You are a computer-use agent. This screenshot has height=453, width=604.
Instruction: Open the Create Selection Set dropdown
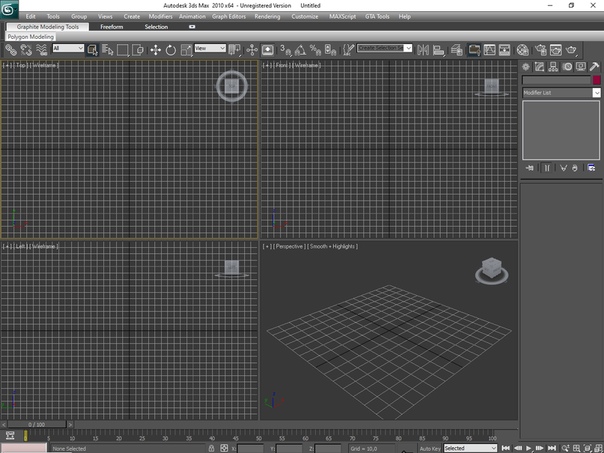coord(384,48)
